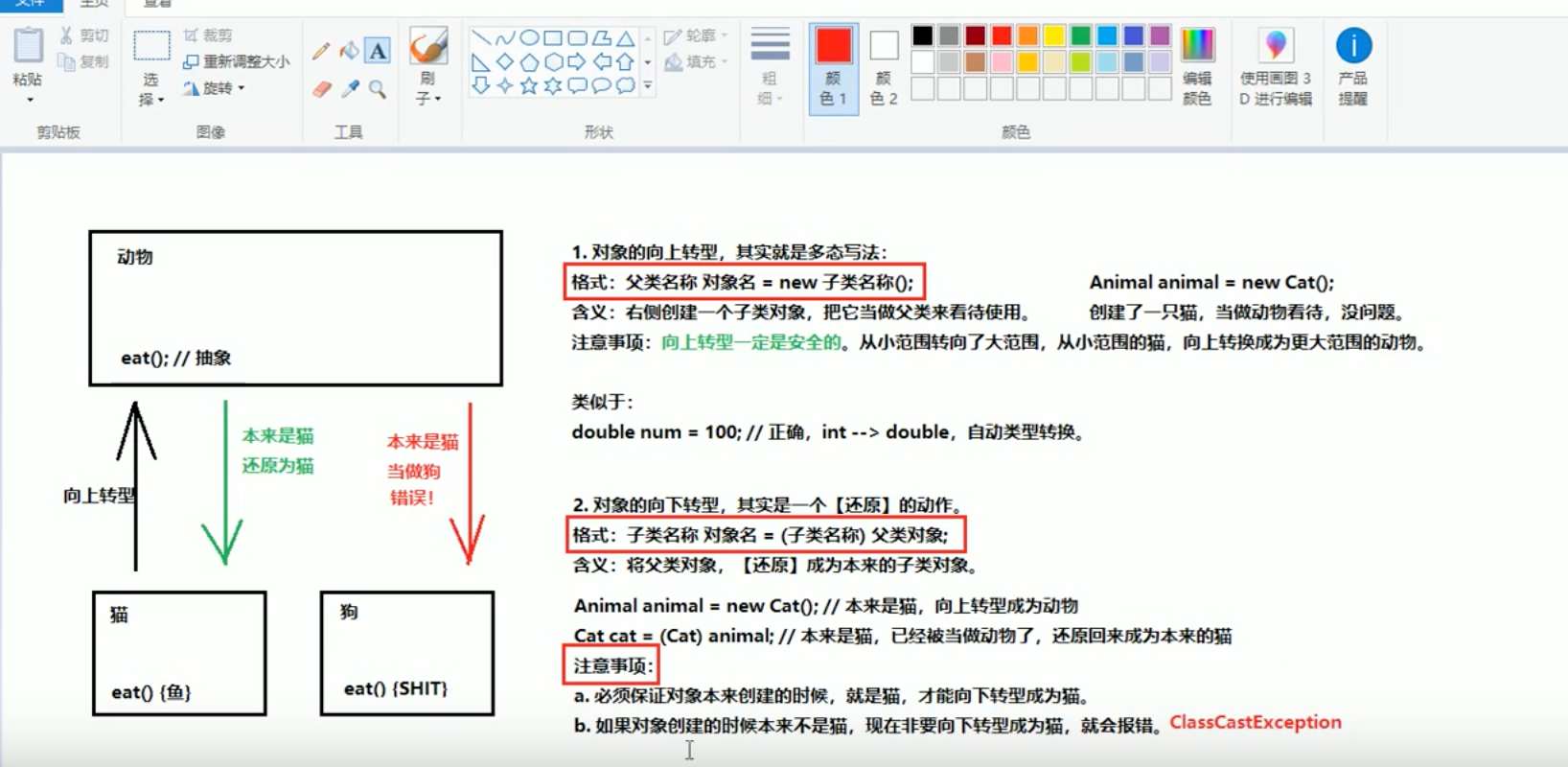Click the Paste (粘贴) clipboard icon

click(28, 46)
